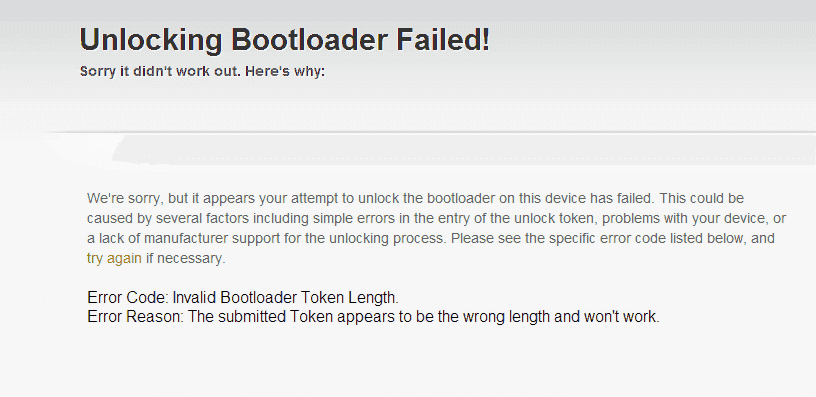Click 'problems with your device, or' text
816x397 pixels.
694,218
